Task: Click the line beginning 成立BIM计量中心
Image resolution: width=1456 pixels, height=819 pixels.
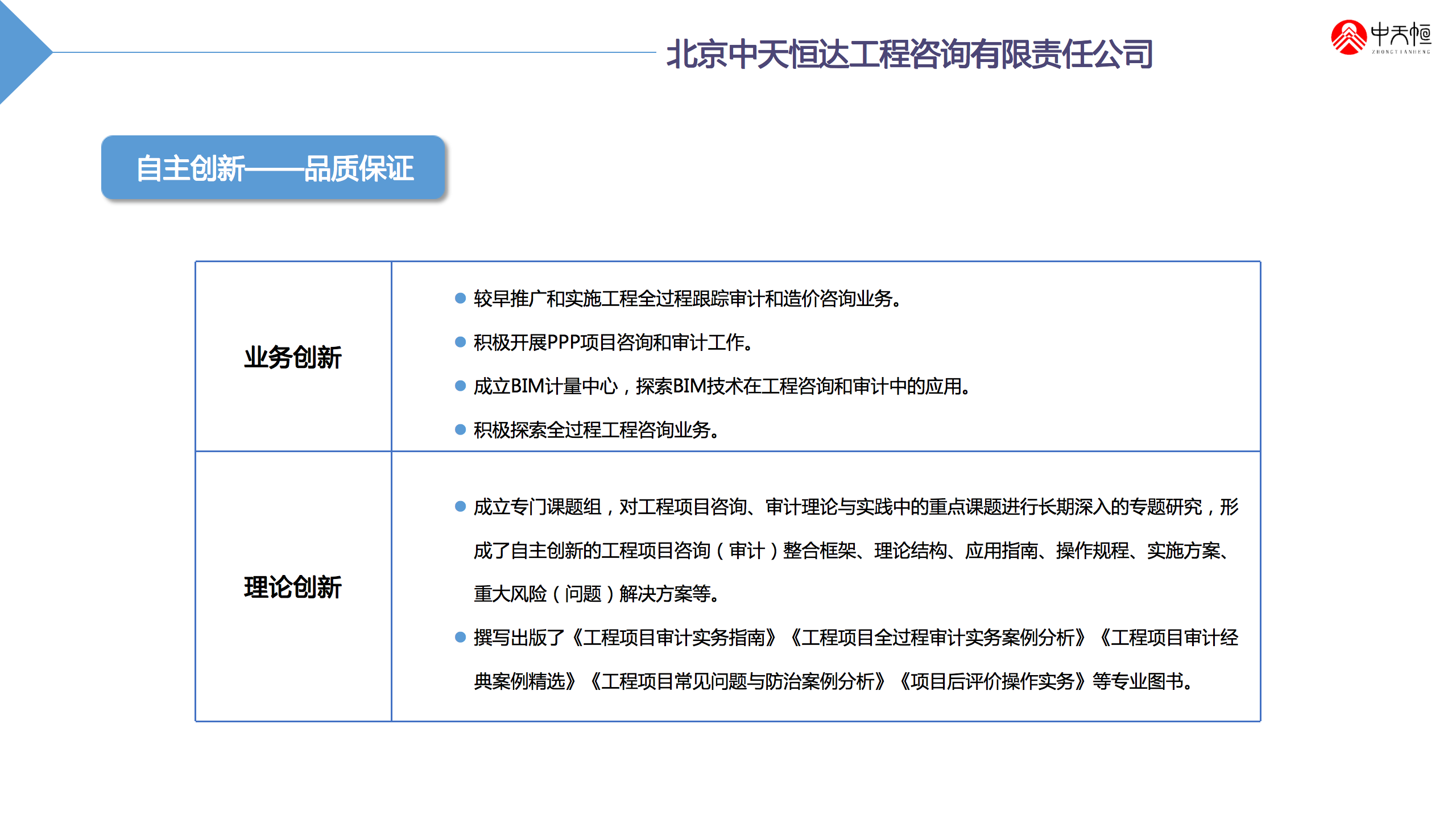Action: [722, 386]
